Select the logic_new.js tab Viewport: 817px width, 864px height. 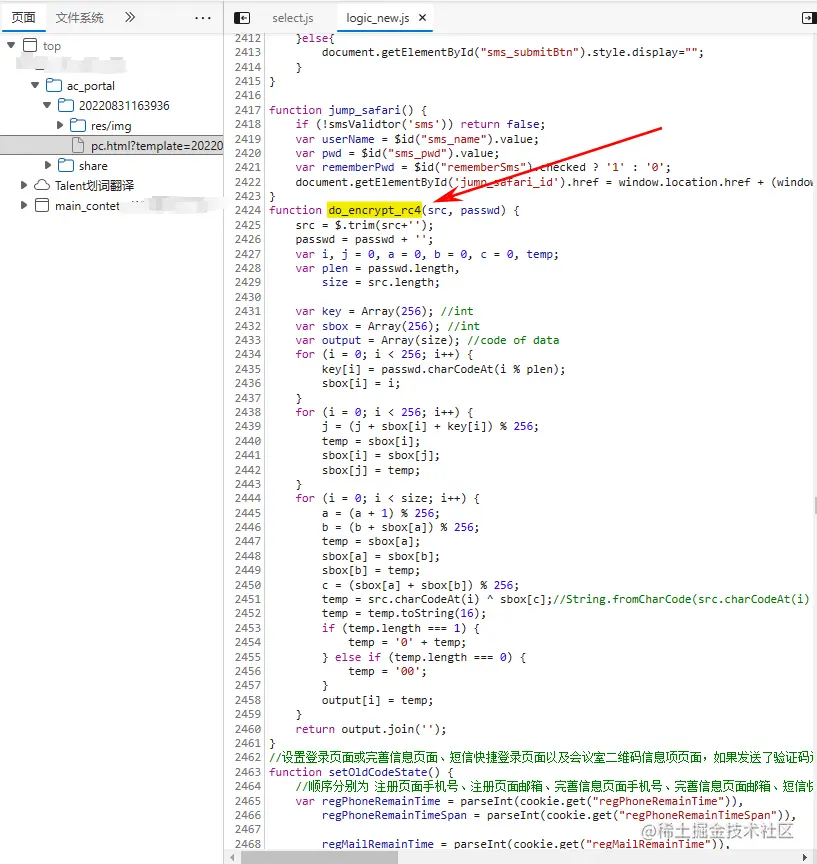[x=377, y=18]
